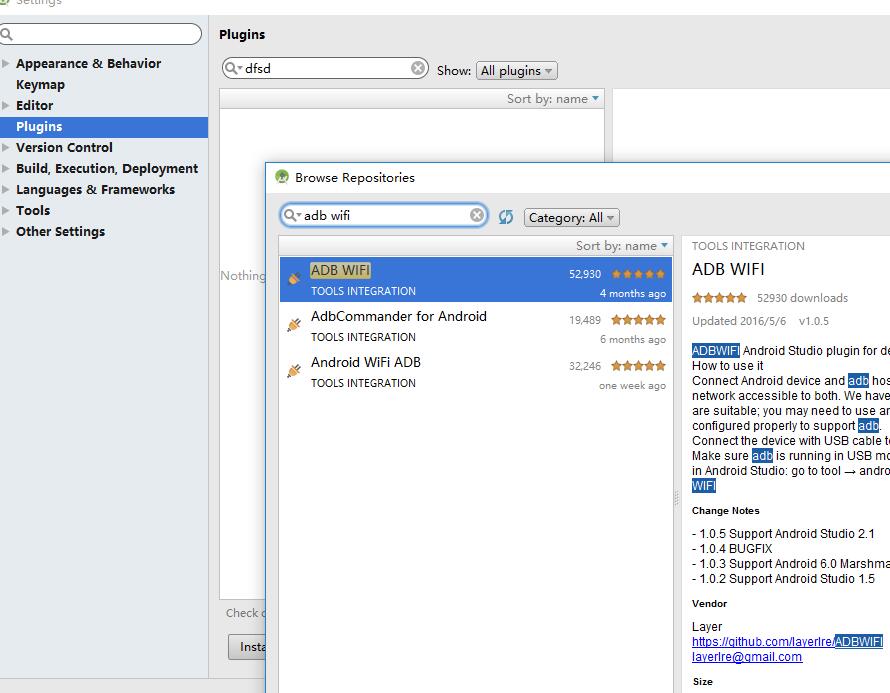Open the ADBWIFI GitHub link
The width and height of the screenshot is (890, 693).
coord(787,641)
